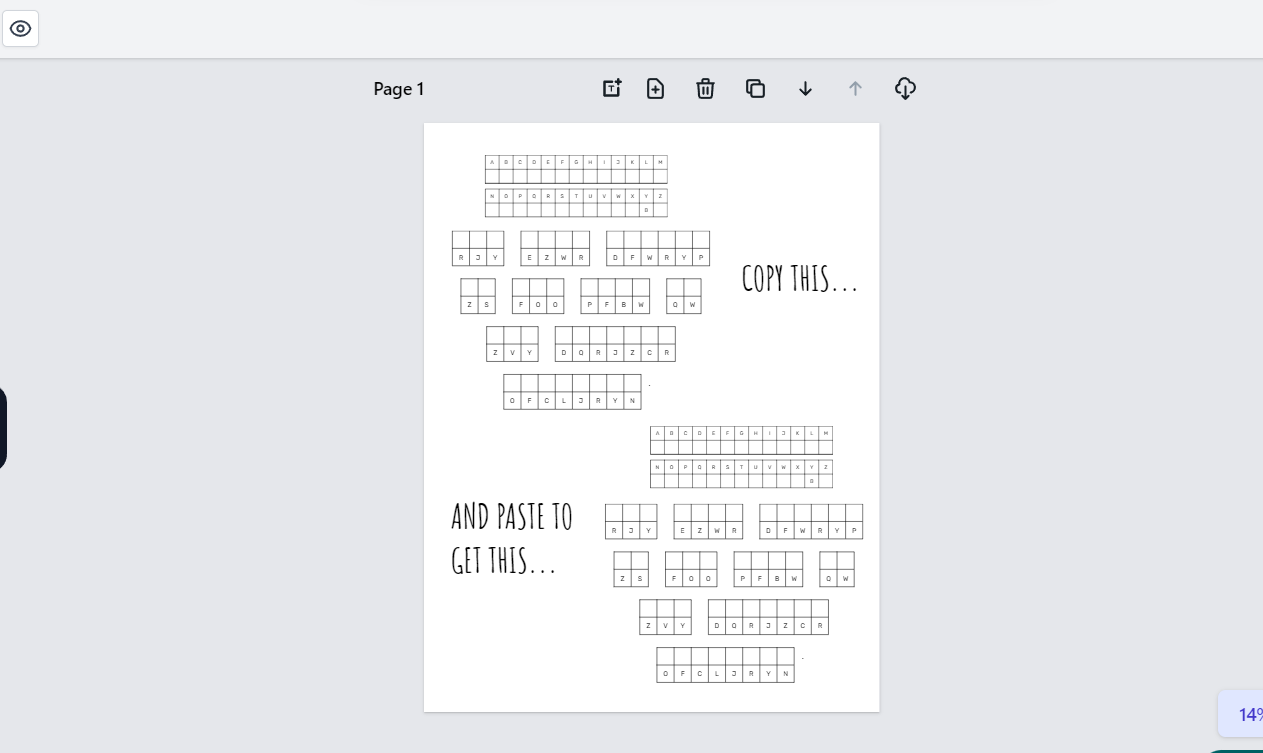Click the Page 1 title label

coord(399,89)
